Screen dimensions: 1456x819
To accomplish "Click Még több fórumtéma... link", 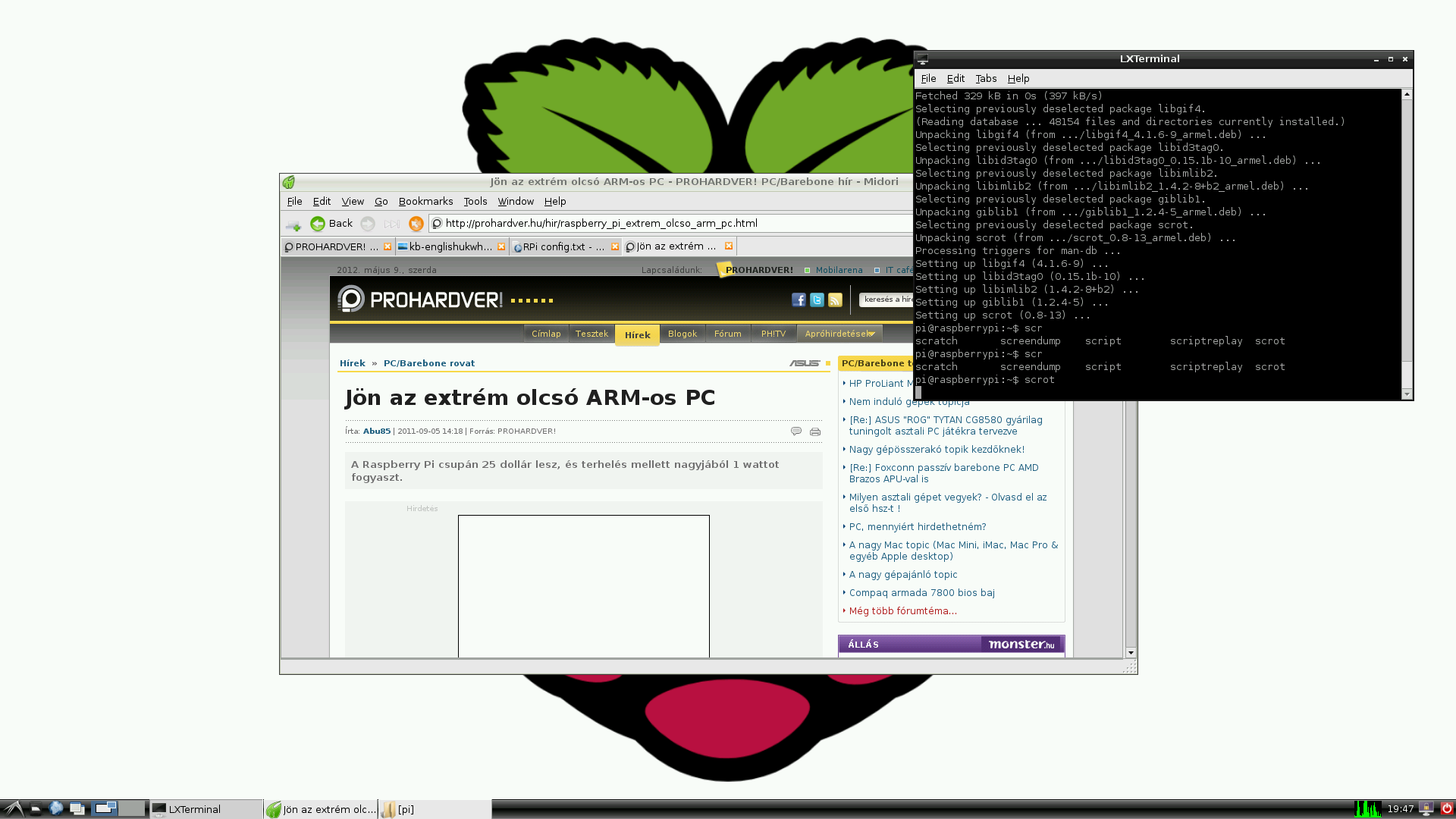I will coord(903,611).
